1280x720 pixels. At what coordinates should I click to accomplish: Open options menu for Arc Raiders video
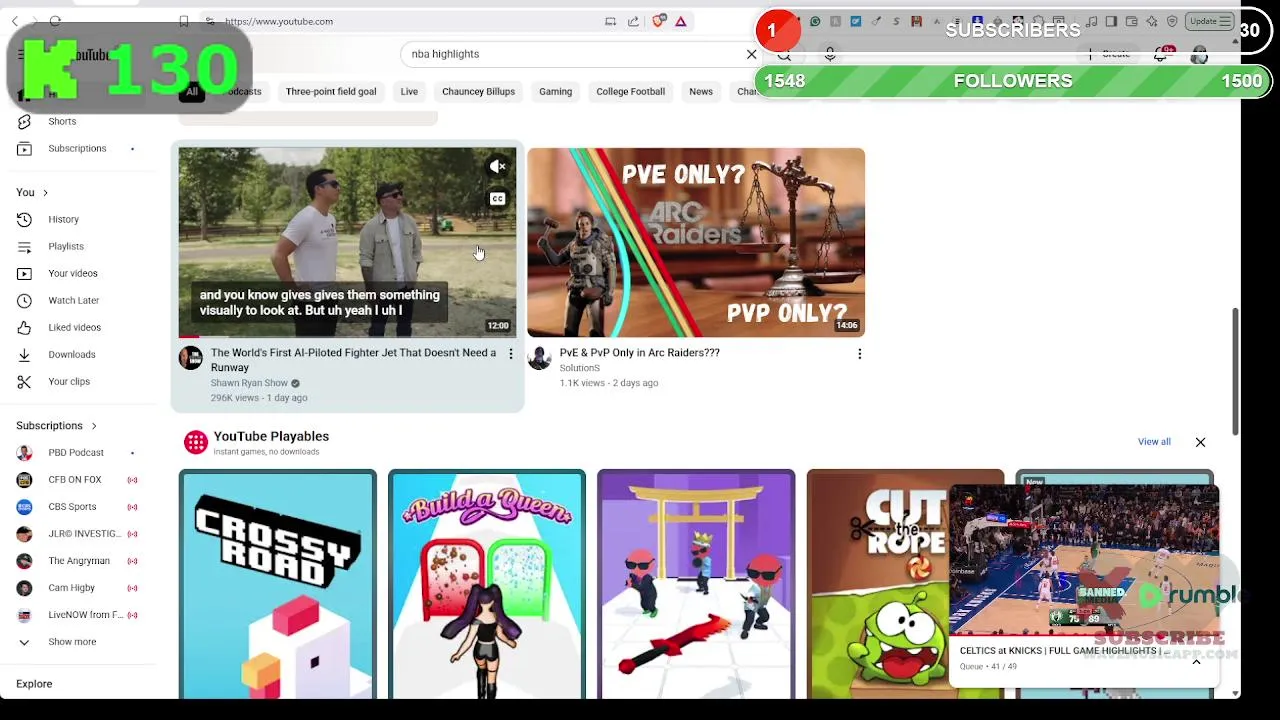[x=859, y=354]
